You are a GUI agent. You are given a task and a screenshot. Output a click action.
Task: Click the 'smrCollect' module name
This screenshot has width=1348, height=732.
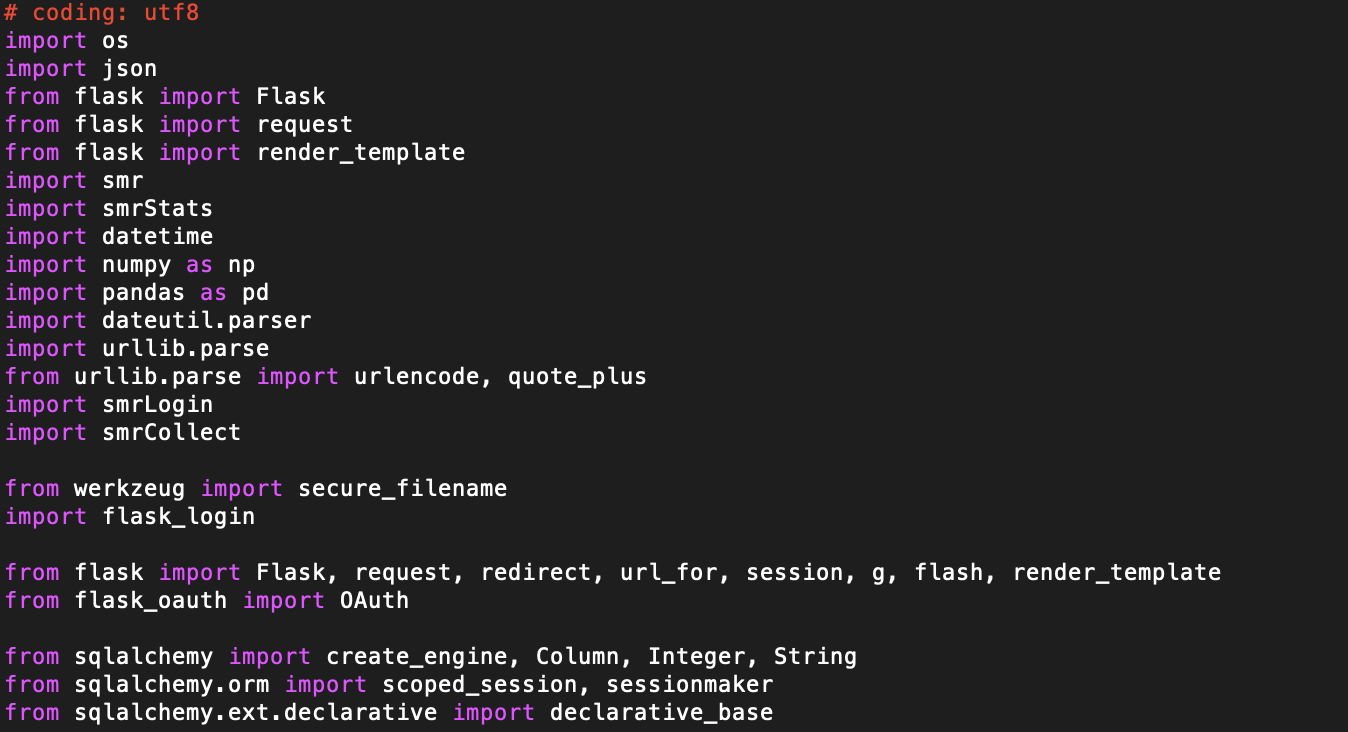tap(172, 433)
